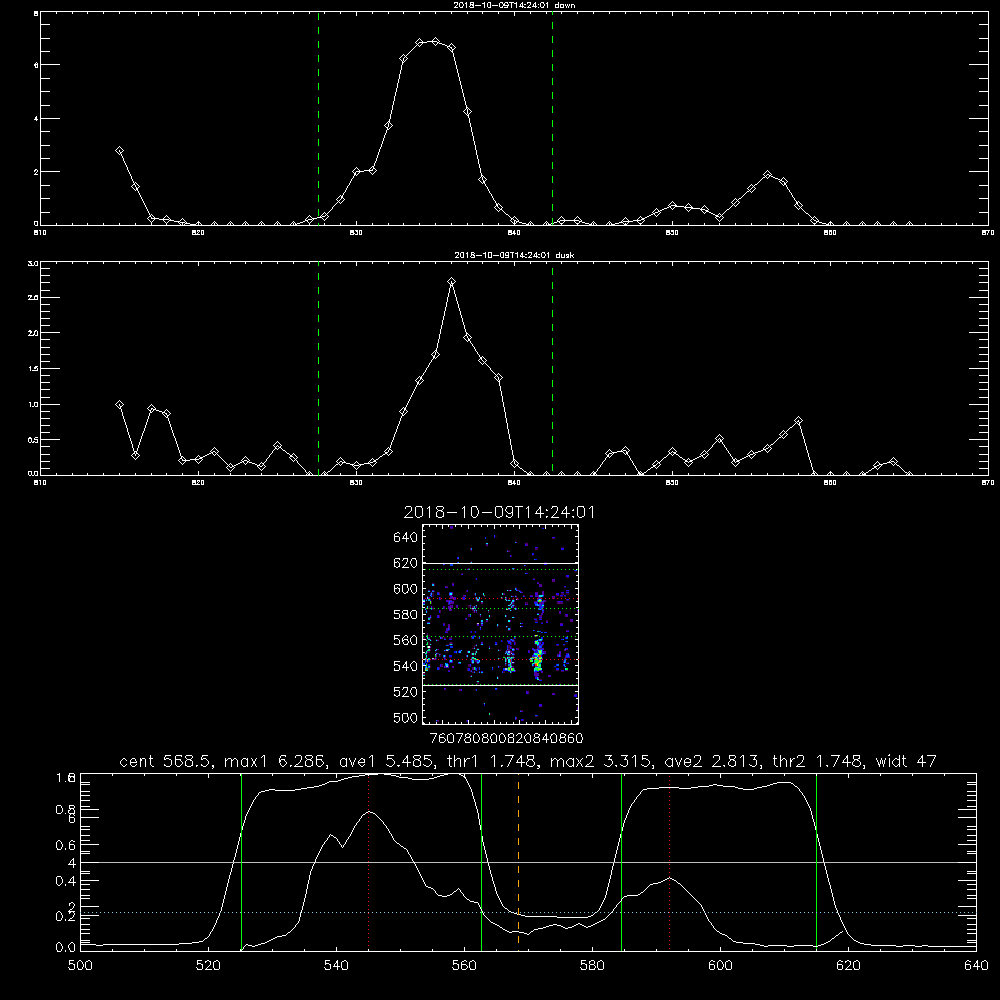Click the upper solid white line in spectral image
This screenshot has width=1000, height=1000.
point(501,563)
